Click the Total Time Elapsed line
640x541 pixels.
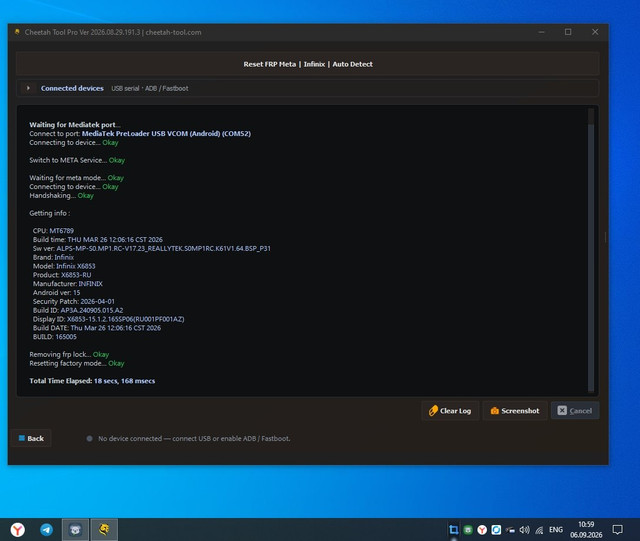point(92,381)
